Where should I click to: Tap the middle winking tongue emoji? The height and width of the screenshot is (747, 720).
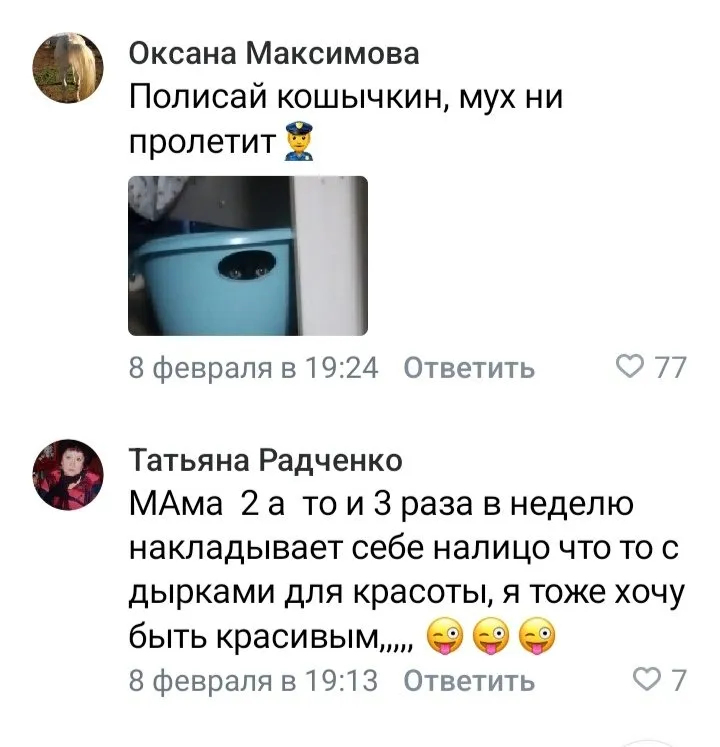pyautogui.click(x=491, y=636)
